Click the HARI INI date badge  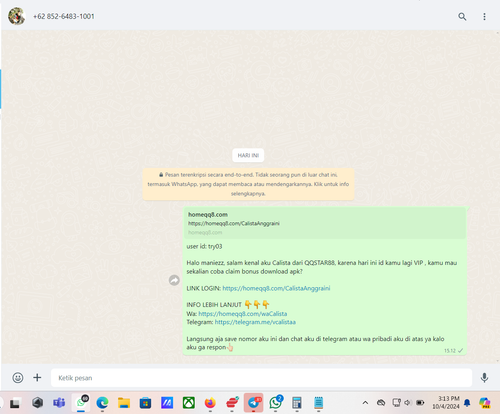coord(248,155)
